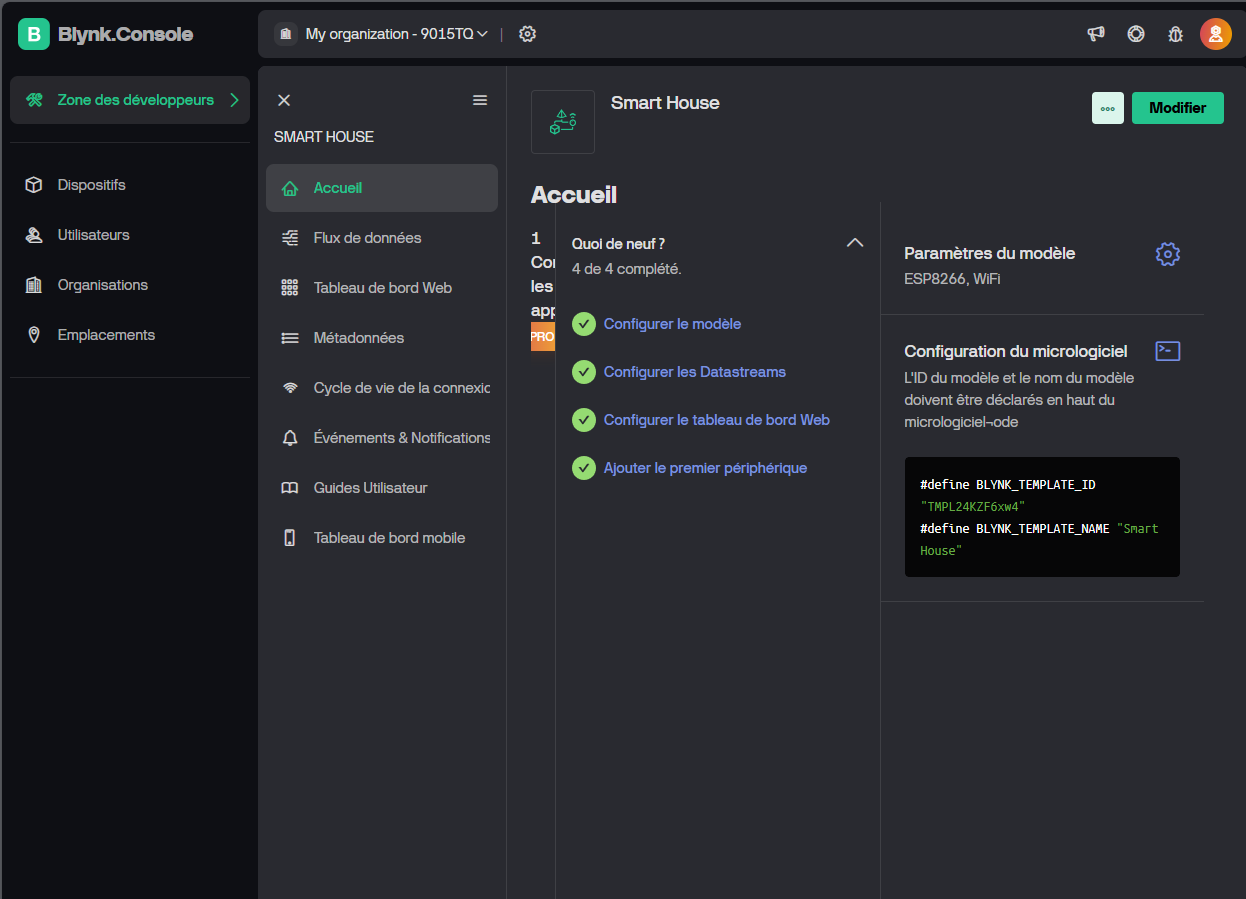This screenshot has height=899, width=1246.
Task: Open the Configurer les Datastreams link
Action: pyautogui.click(x=695, y=372)
